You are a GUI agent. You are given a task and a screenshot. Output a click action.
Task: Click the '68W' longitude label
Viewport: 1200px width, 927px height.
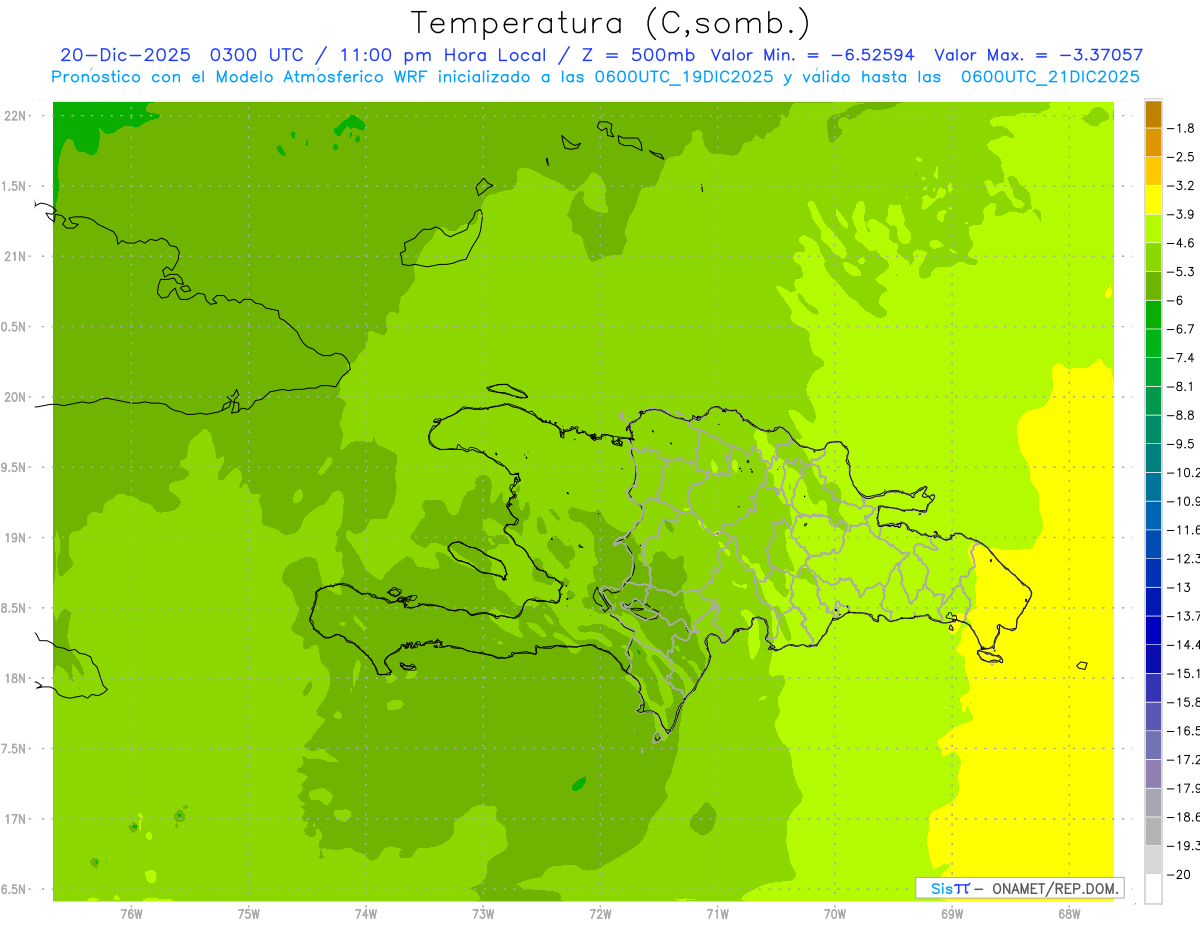coord(1068,913)
